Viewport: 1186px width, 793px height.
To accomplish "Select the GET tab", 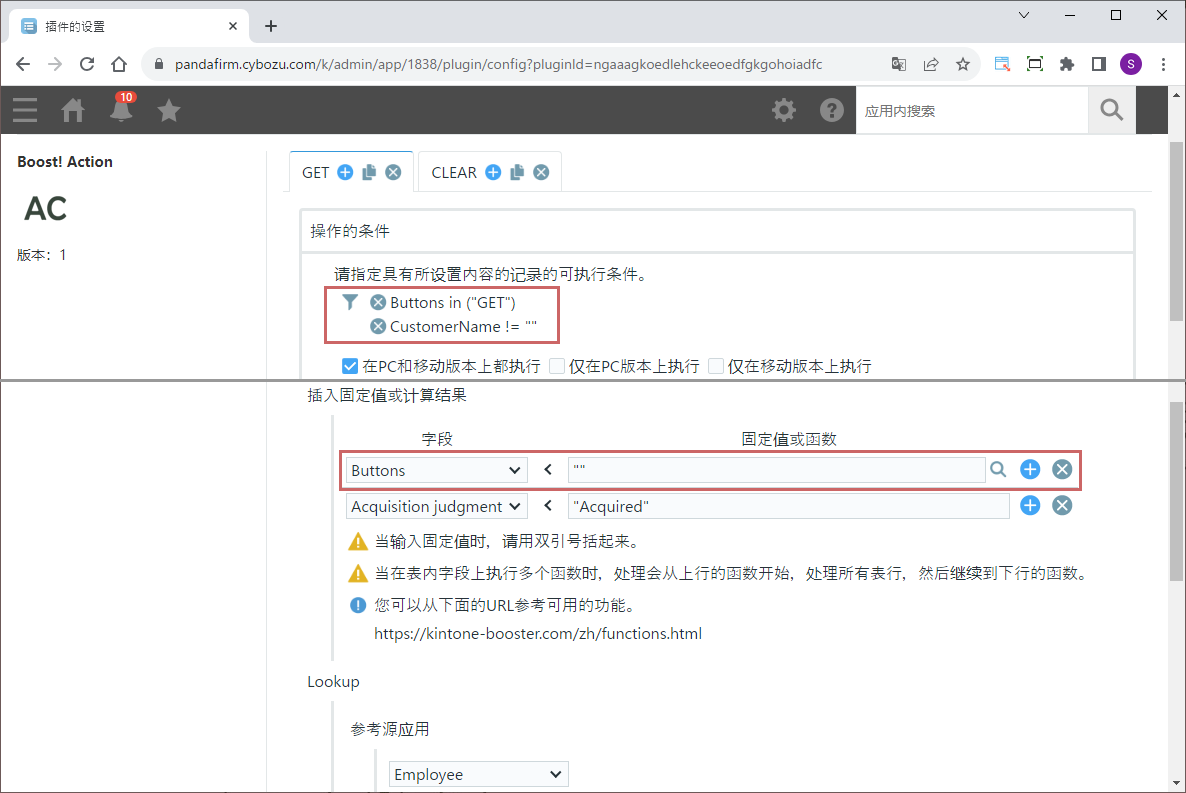I will [x=315, y=172].
